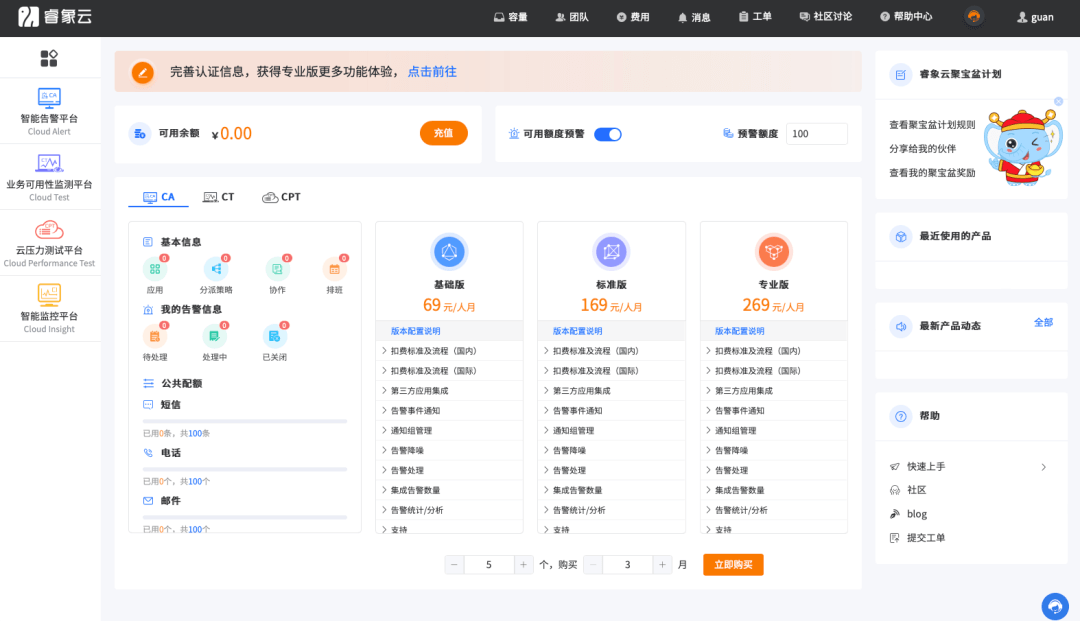
Task: Close the mascot elephant popup
Action: [x=1059, y=101]
